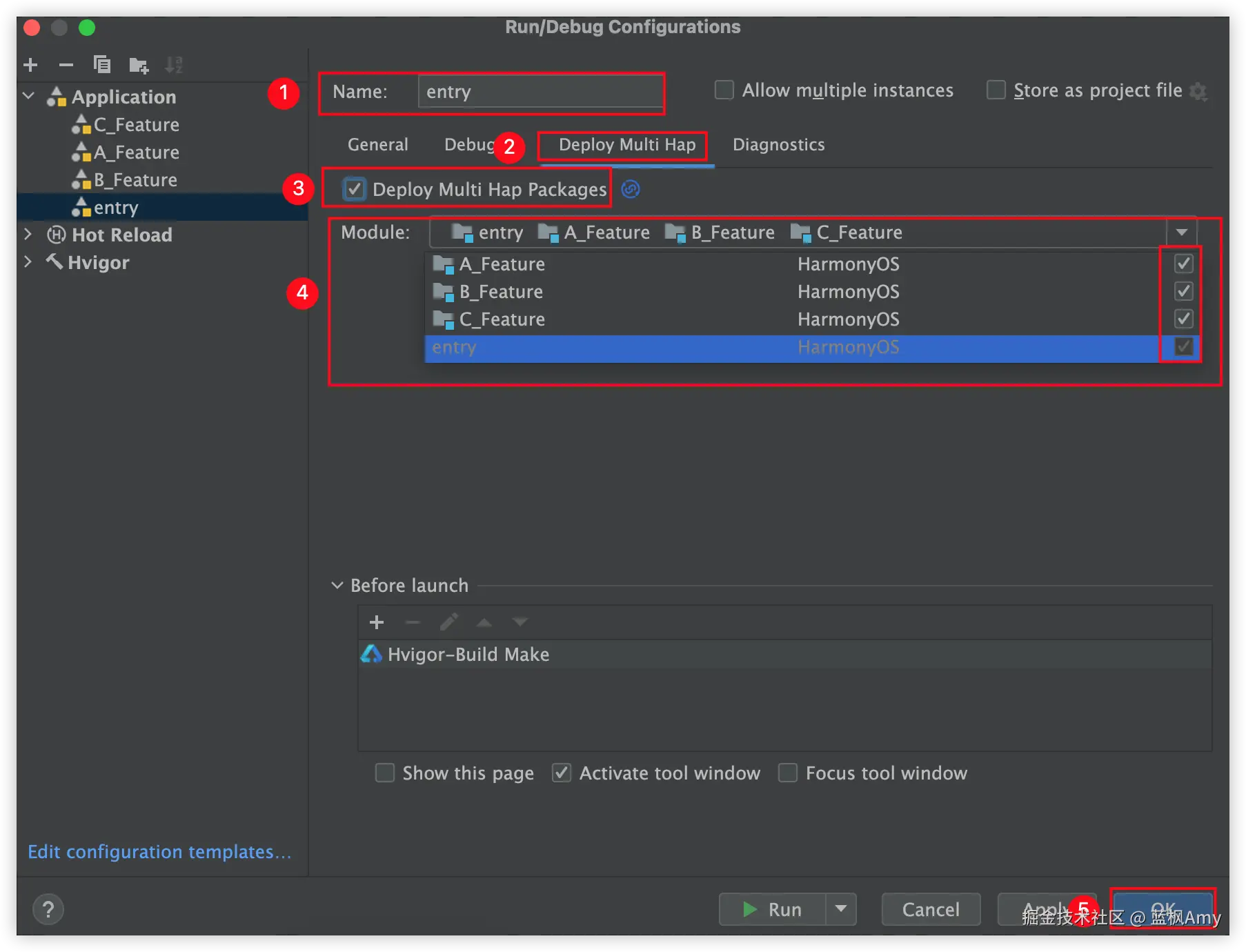Screen dimensions: 1246x952
Task: Uncheck the C_Feature module checkbox
Action: (x=1184, y=319)
